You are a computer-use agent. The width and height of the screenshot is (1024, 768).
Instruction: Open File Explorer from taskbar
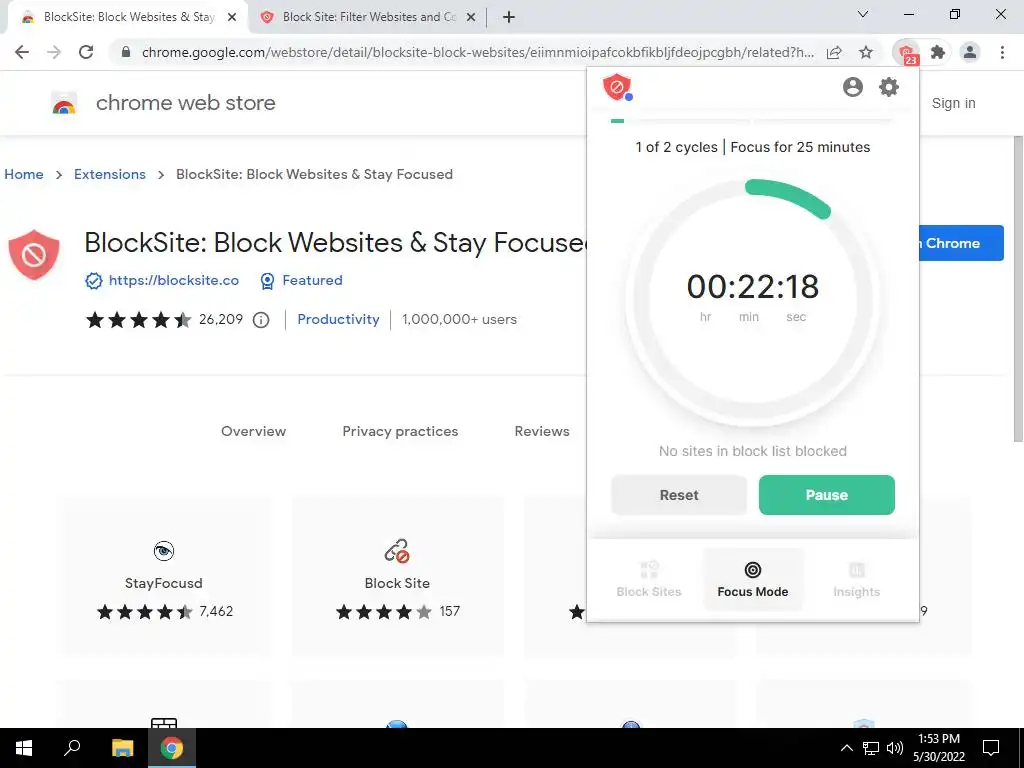pyautogui.click(x=122, y=748)
